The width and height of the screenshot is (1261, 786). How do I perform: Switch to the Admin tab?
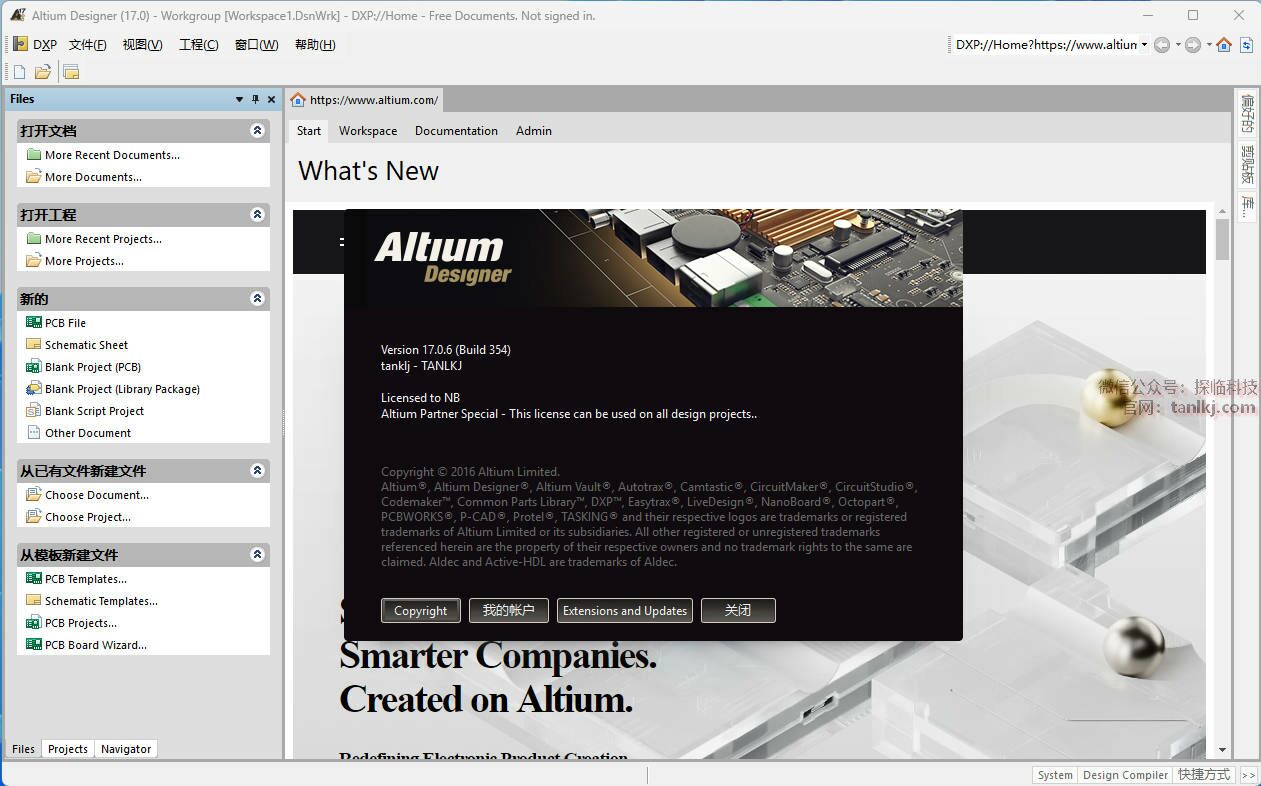click(534, 131)
